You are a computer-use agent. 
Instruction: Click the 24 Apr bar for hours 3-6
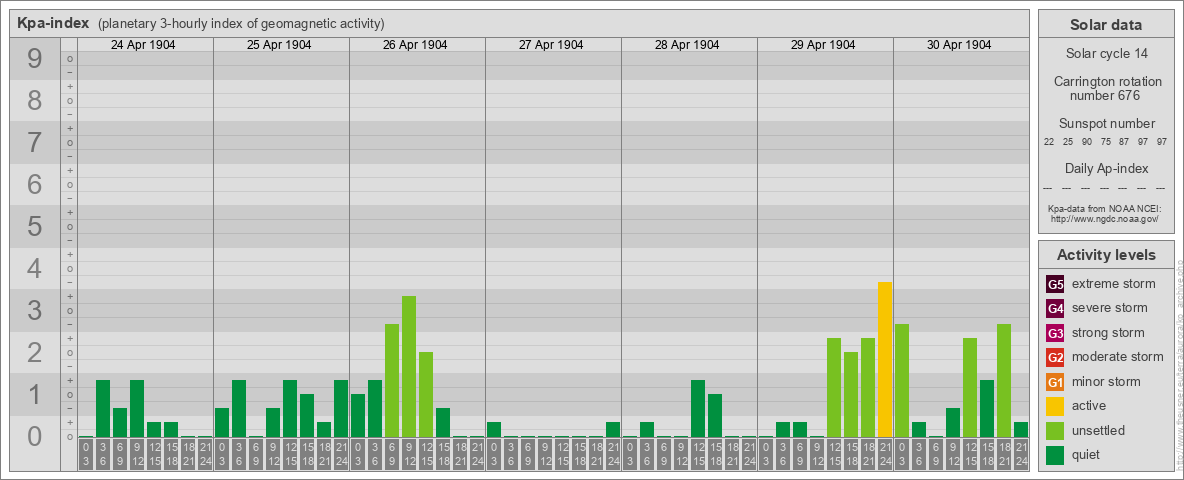tap(103, 409)
